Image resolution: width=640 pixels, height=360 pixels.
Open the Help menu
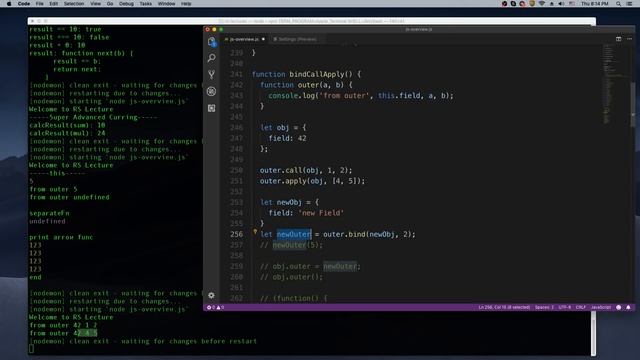[186, 4]
